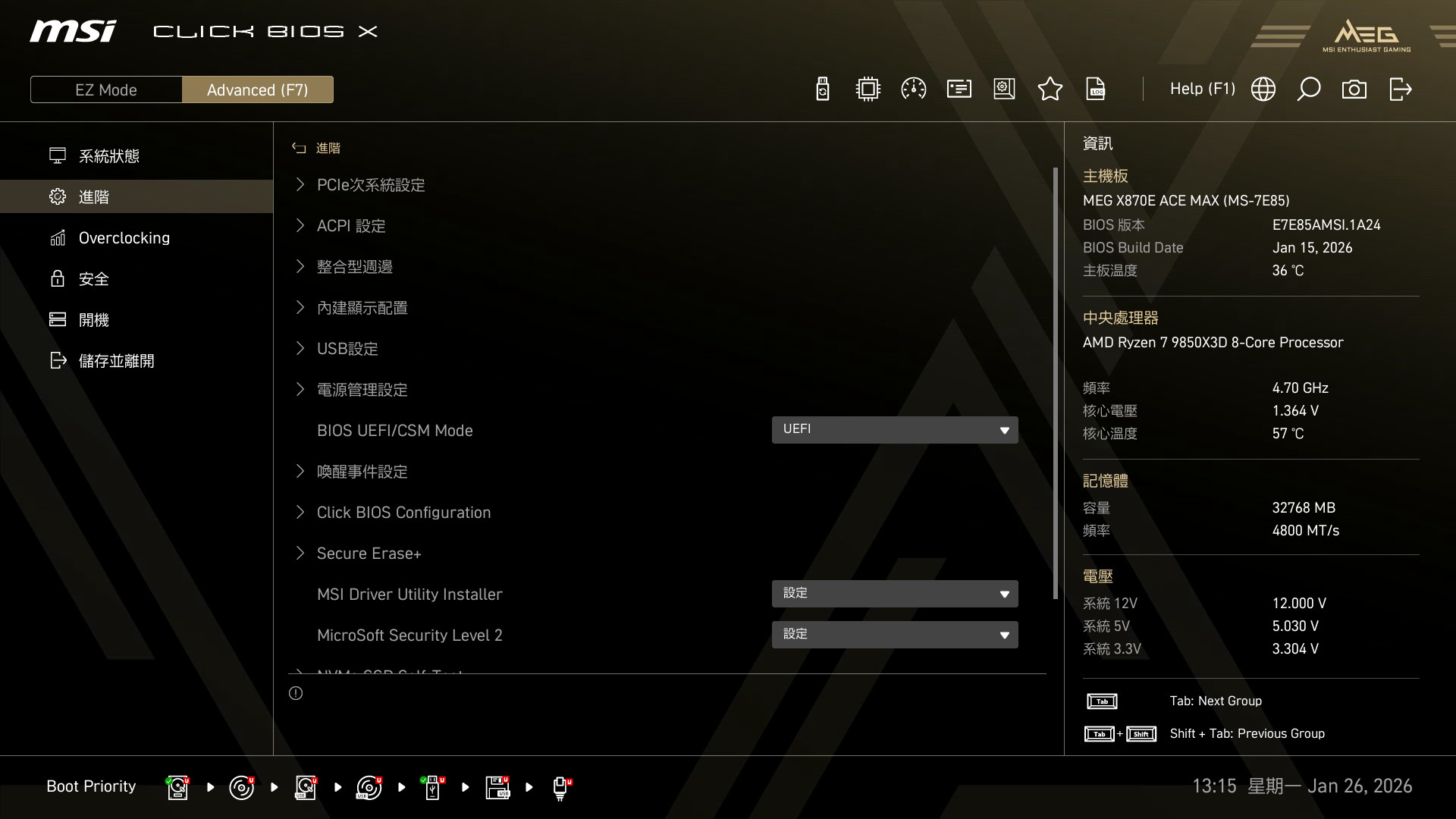Switch to EZ Mode
The height and width of the screenshot is (819, 1456).
[106, 89]
